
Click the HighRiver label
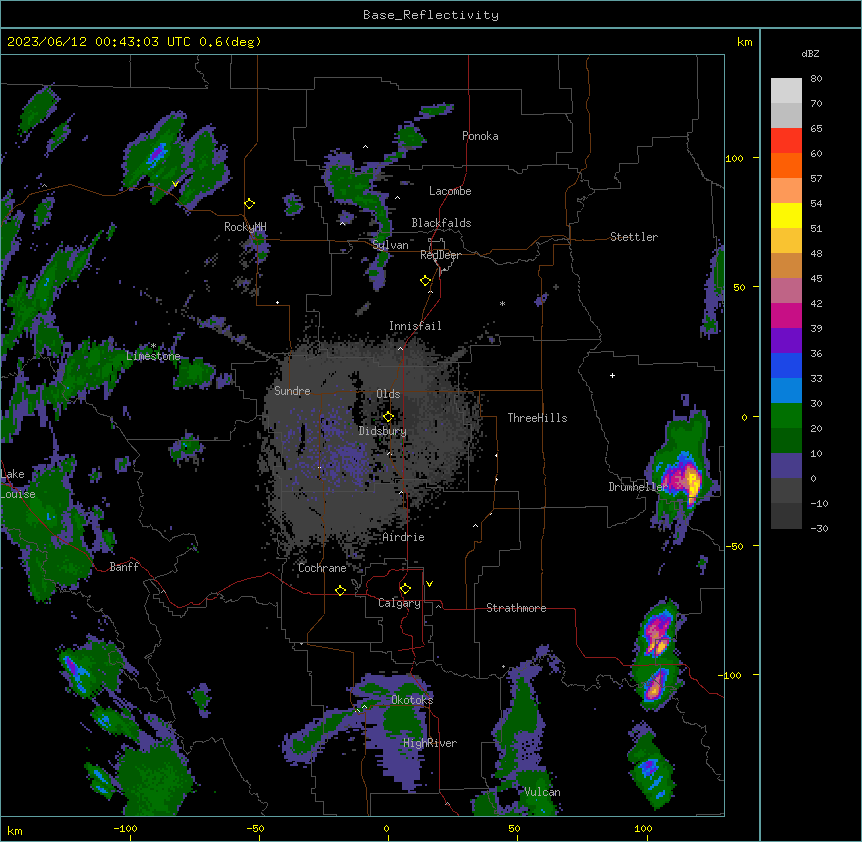point(430,743)
